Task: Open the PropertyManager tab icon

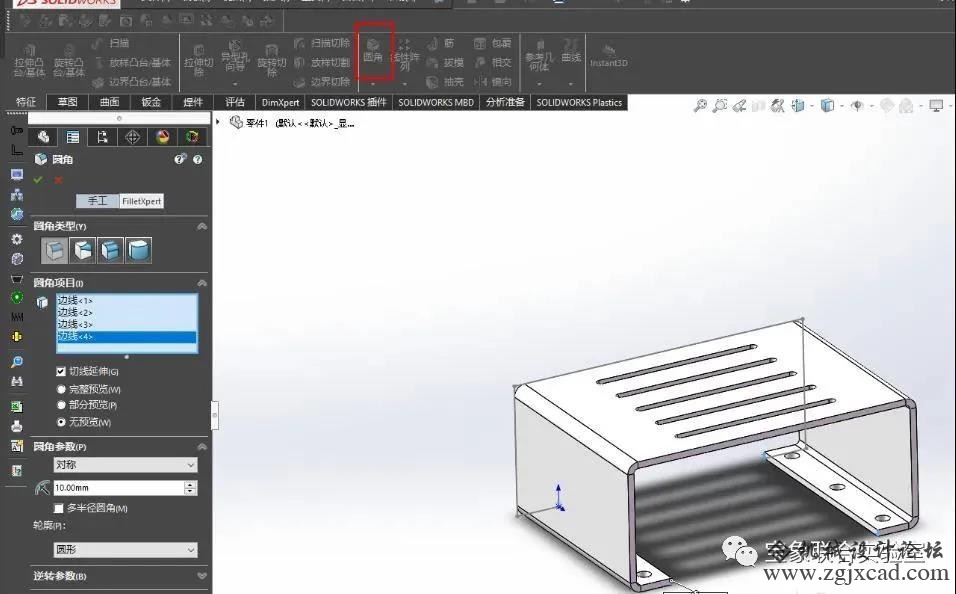Action: point(73,137)
